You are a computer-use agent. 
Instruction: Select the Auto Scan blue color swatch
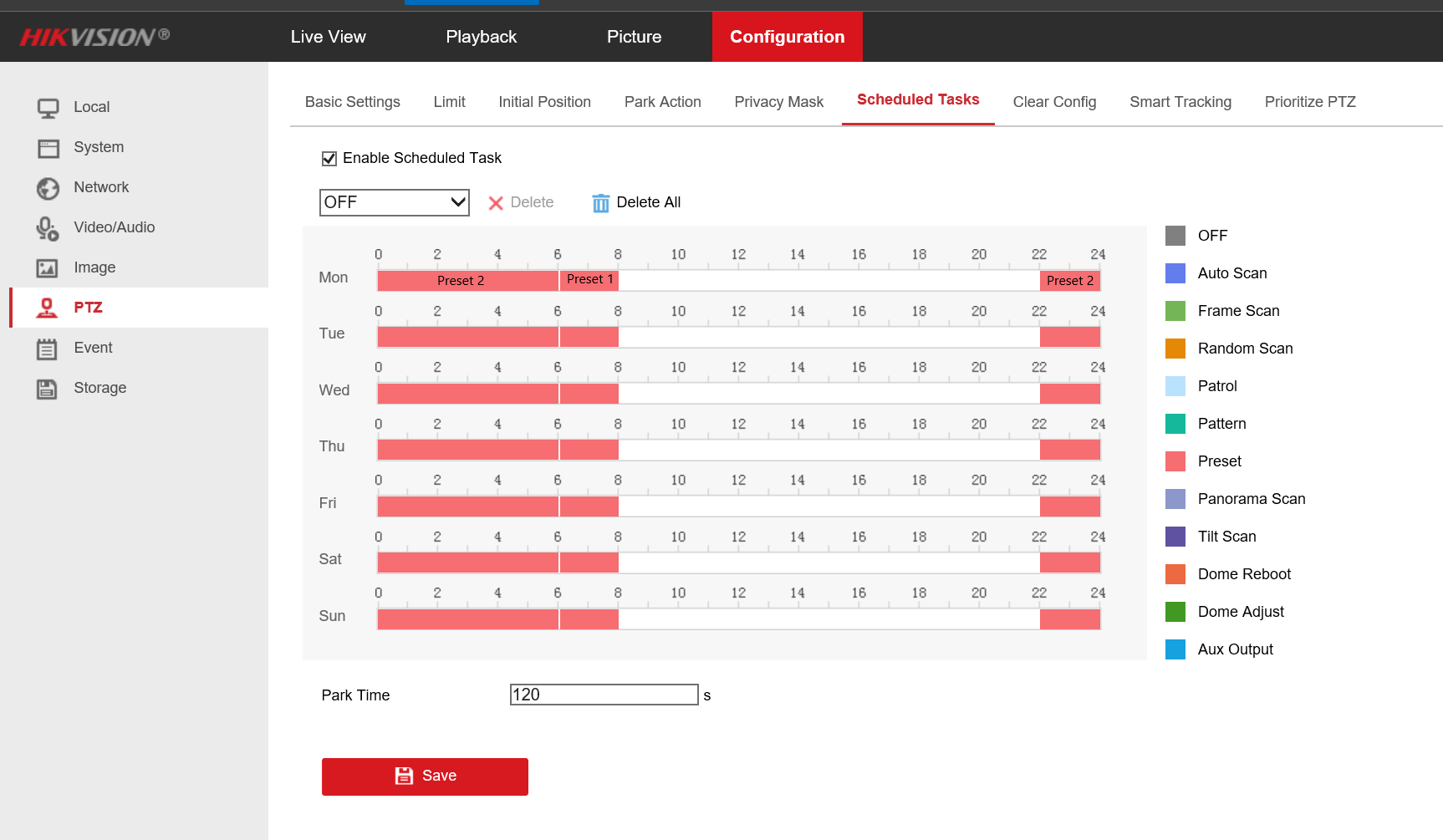click(x=1175, y=273)
